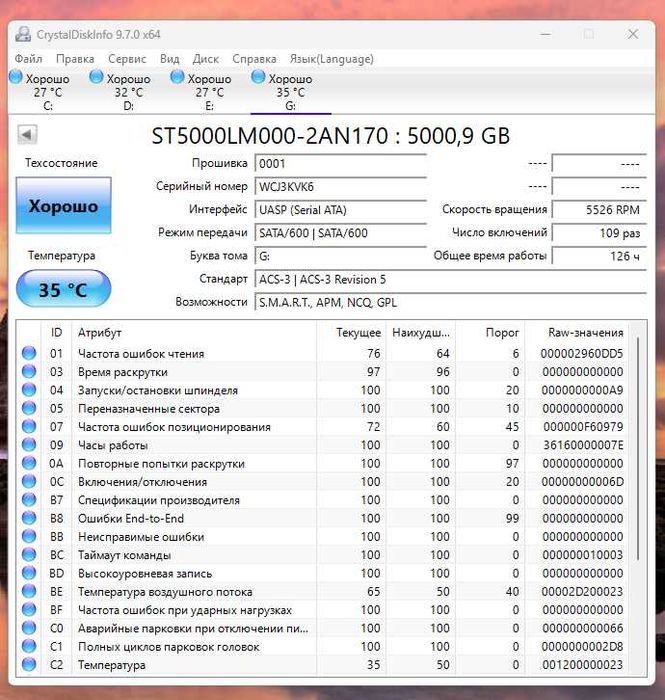The width and height of the screenshot is (665, 700).
Task: Click the total hours value 126 ч
Action: pos(599,256)
